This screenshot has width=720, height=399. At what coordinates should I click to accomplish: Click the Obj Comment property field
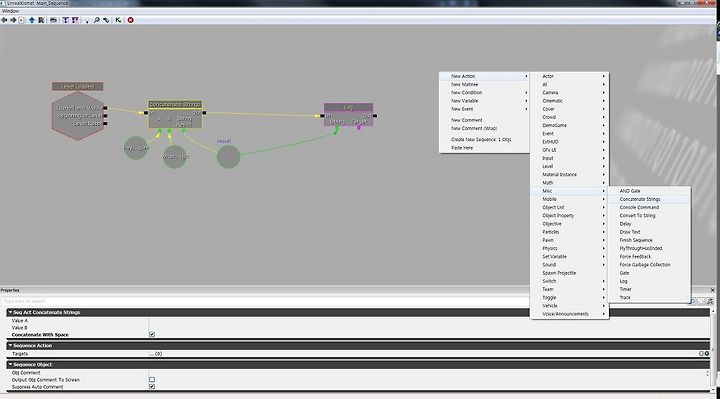(x=427, y=373)
